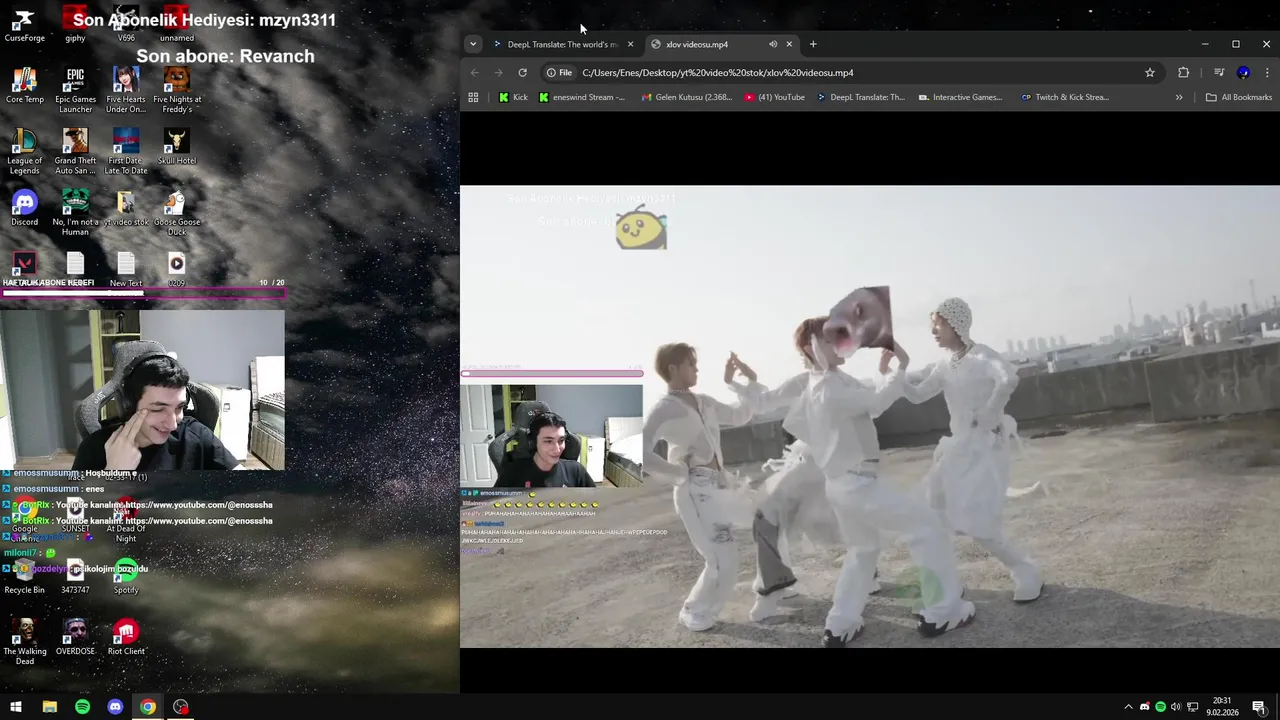Open Five Hearts Under One desktop shortcut
This screenshot has height=720, width=1280.
pyautogui.click(x=126, y=91)
